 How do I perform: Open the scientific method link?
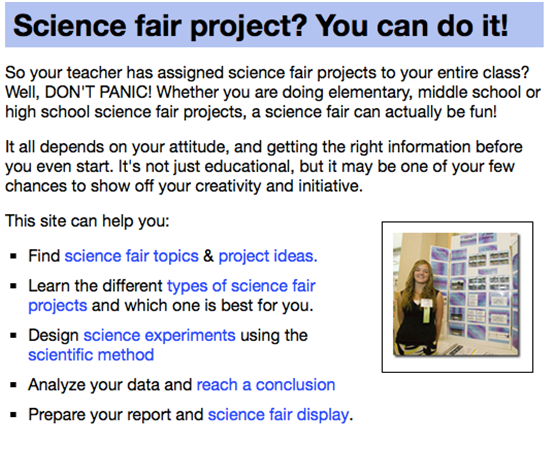click(x=91, y=355)
